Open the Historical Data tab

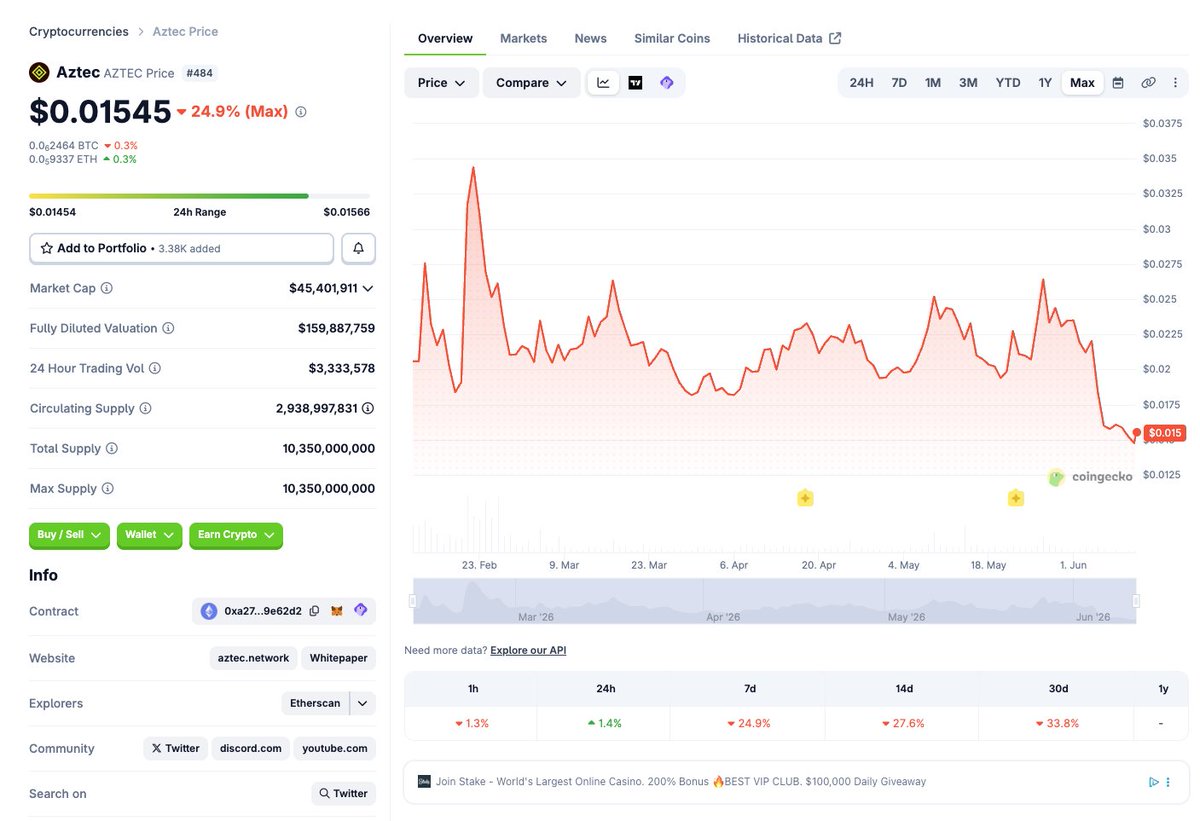tap(789, 38)
